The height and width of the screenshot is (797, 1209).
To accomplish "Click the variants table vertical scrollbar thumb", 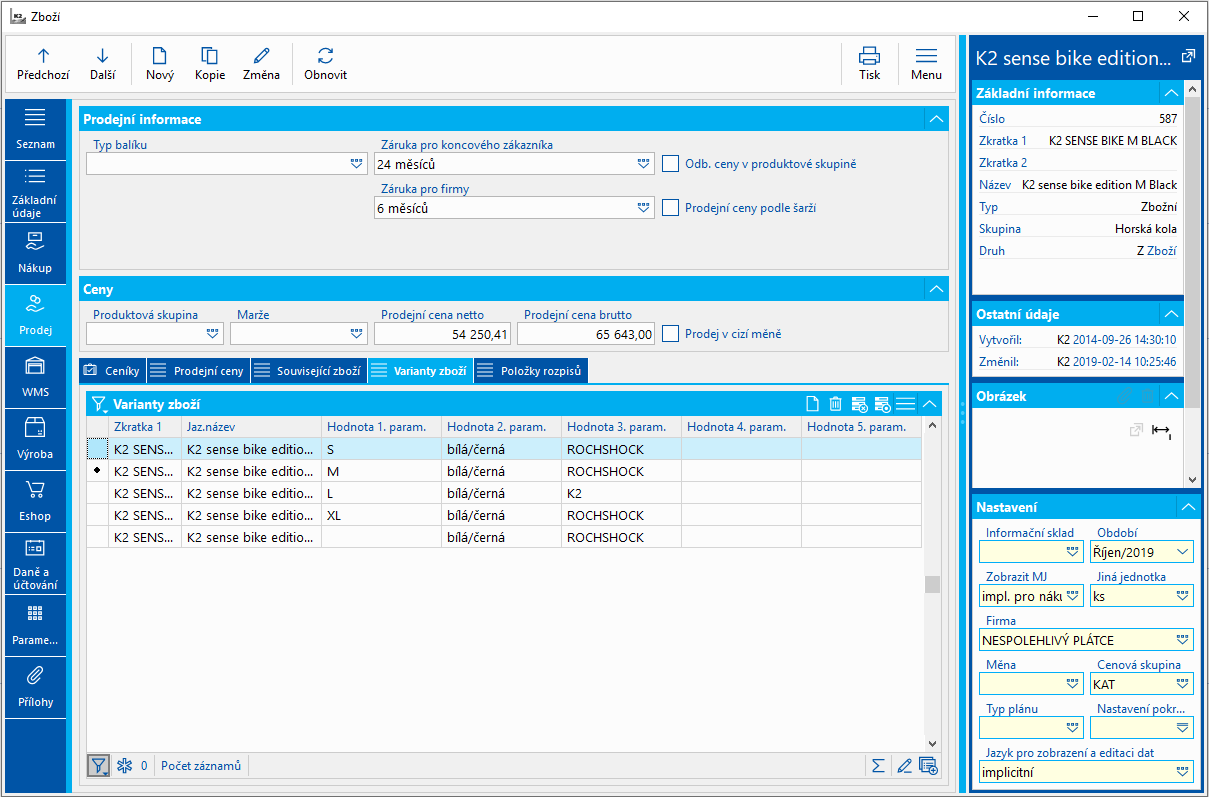I will [932, 584].
